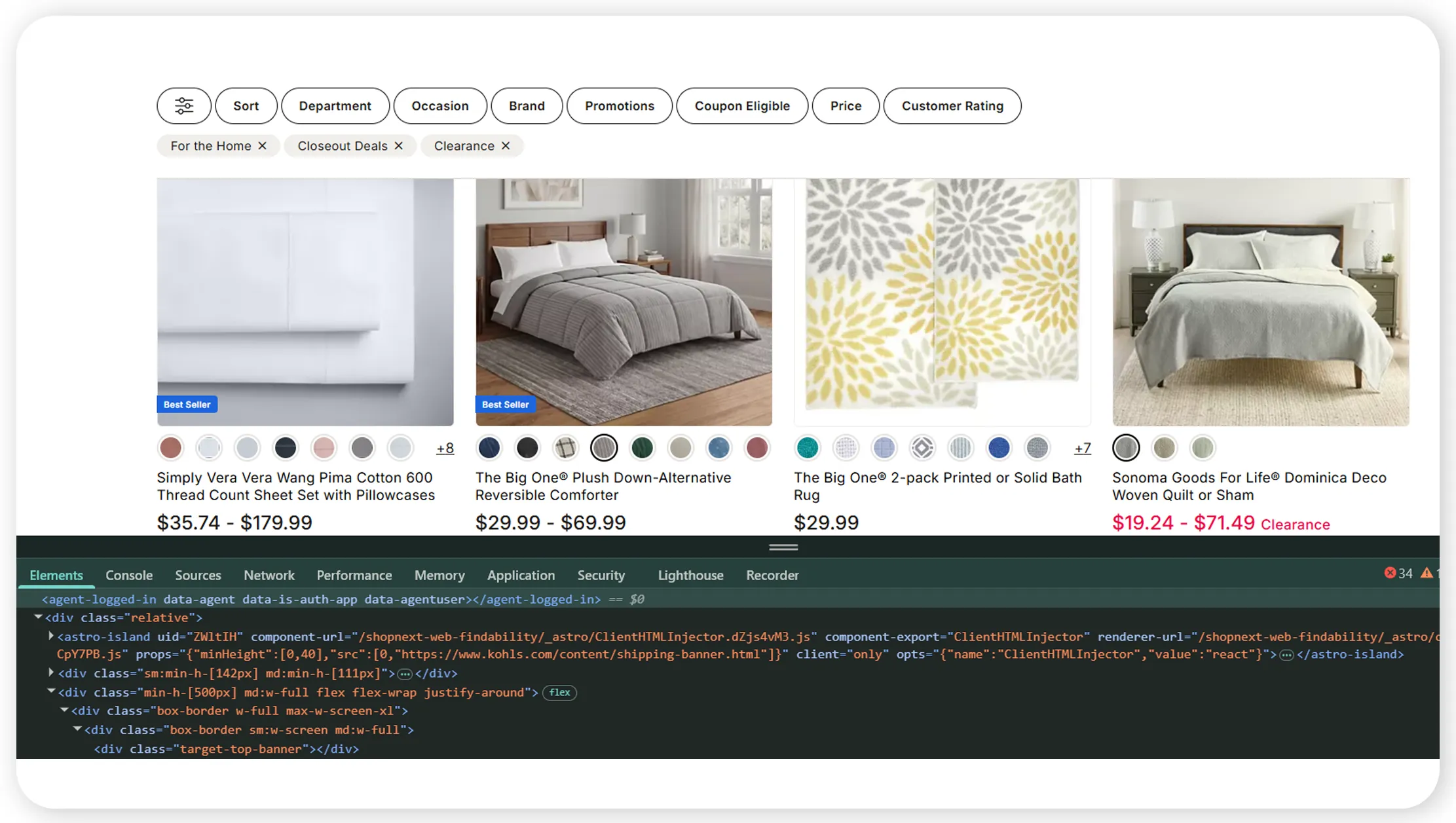Remove the Clearance filter chip
The image size is (1456, 823).
506,146
